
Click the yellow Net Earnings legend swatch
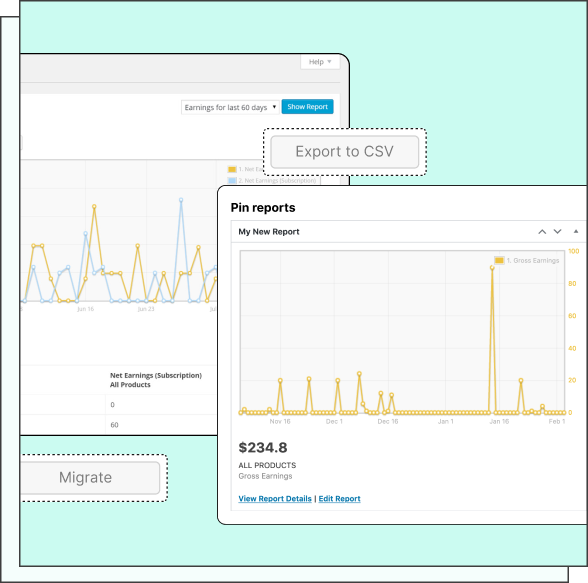(x=232, y=169)
